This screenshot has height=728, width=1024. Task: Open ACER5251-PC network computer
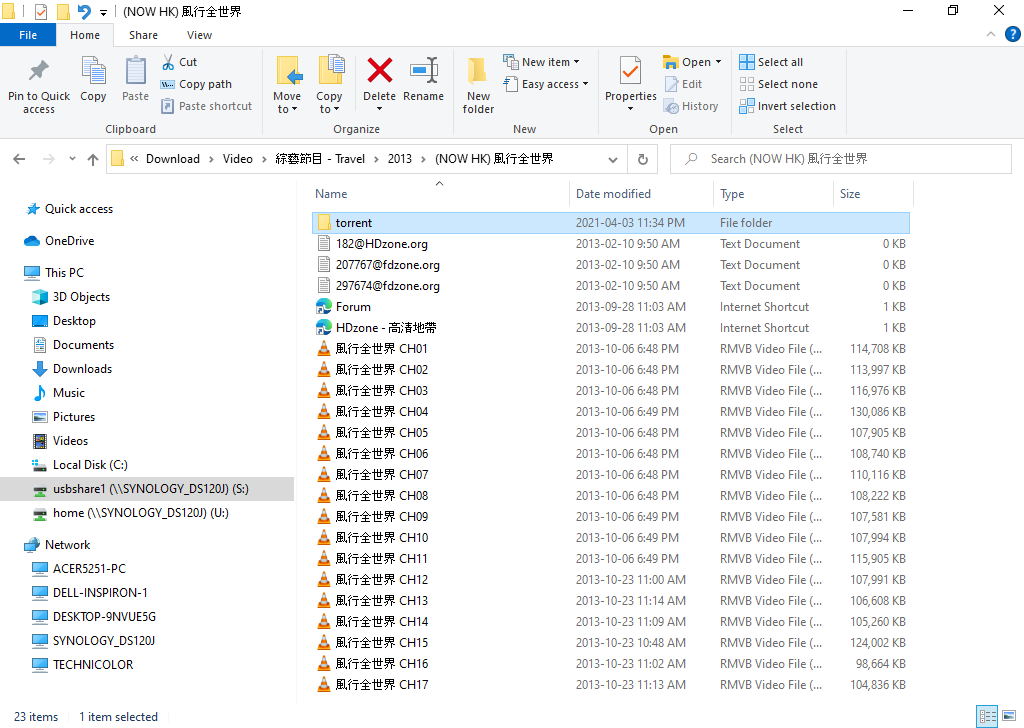(x=89, y=569)
